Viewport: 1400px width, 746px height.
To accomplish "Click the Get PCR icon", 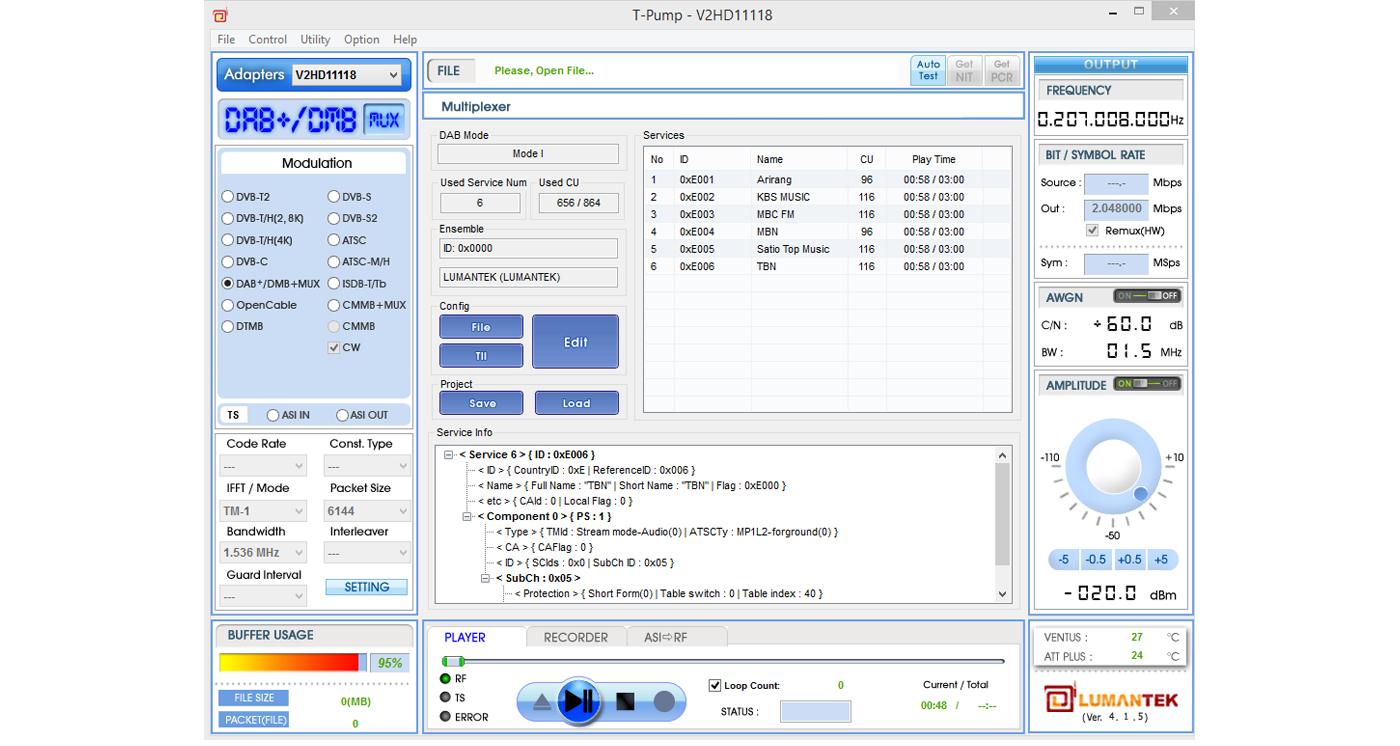I will [x=1001, y=71].
